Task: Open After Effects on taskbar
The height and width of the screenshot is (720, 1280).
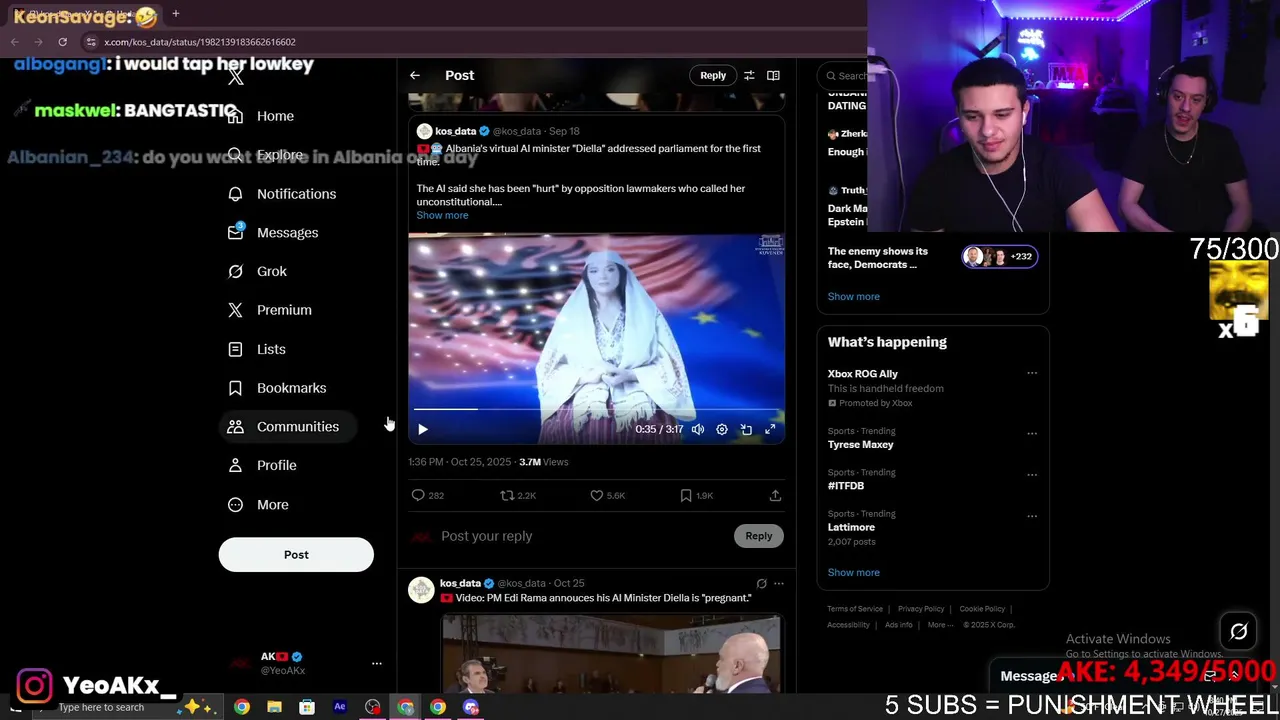Action: click(340, 707)
